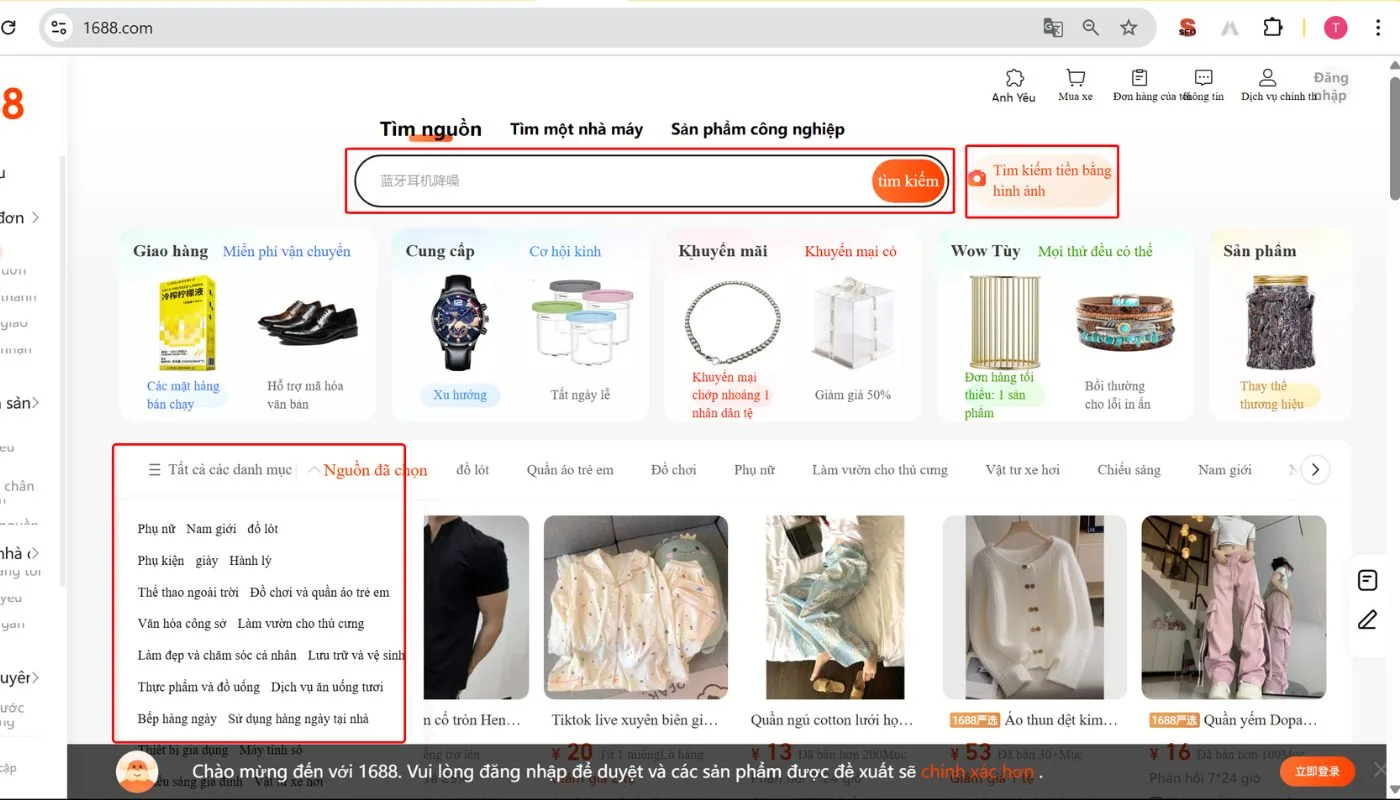The width and height of the screenshot is (1400, 800).
Task: Choose Hành lý in category dropdown
Action: click(x=250, y=561)
